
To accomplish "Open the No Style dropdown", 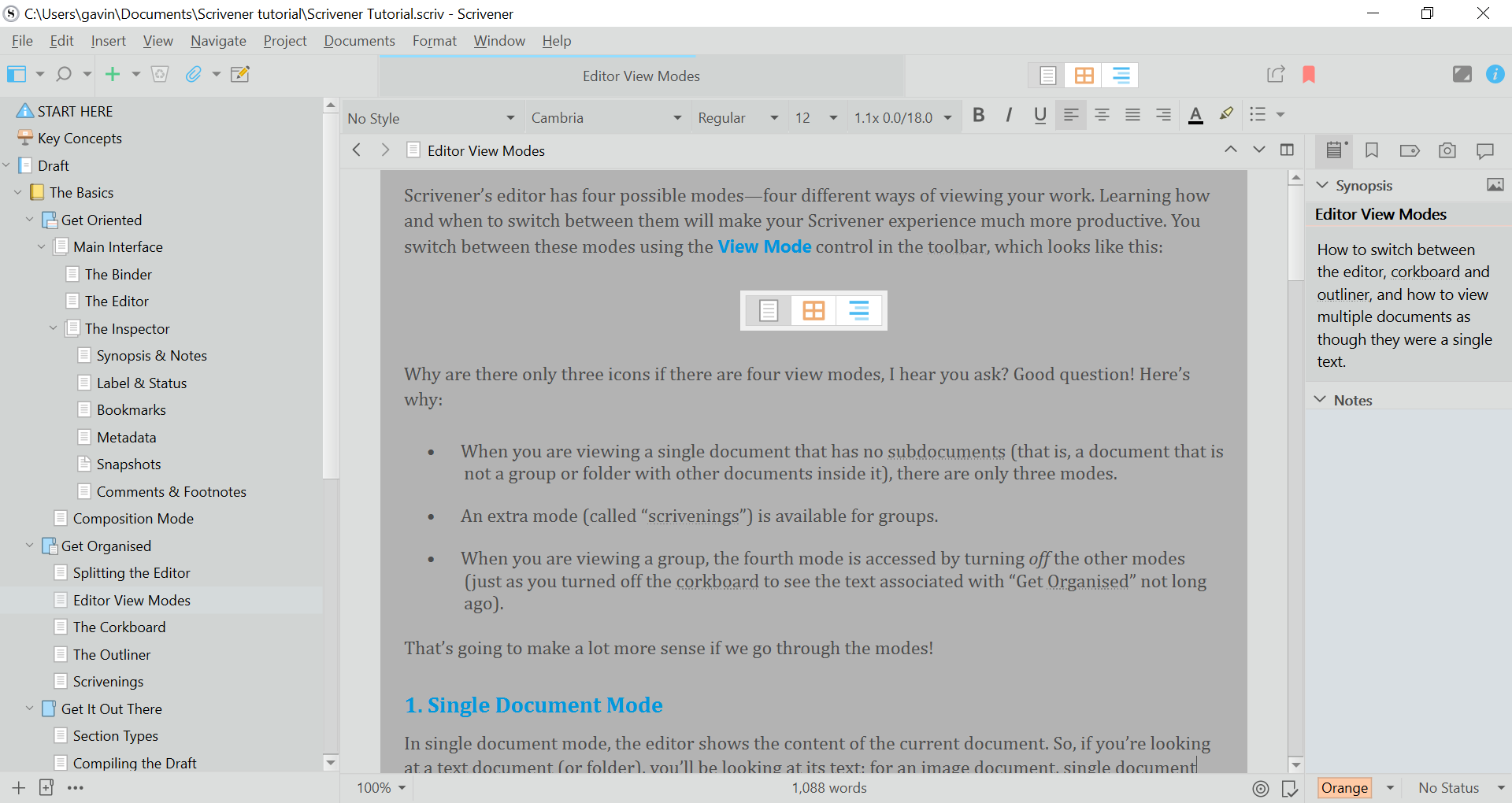I will (x=432, y=118).
